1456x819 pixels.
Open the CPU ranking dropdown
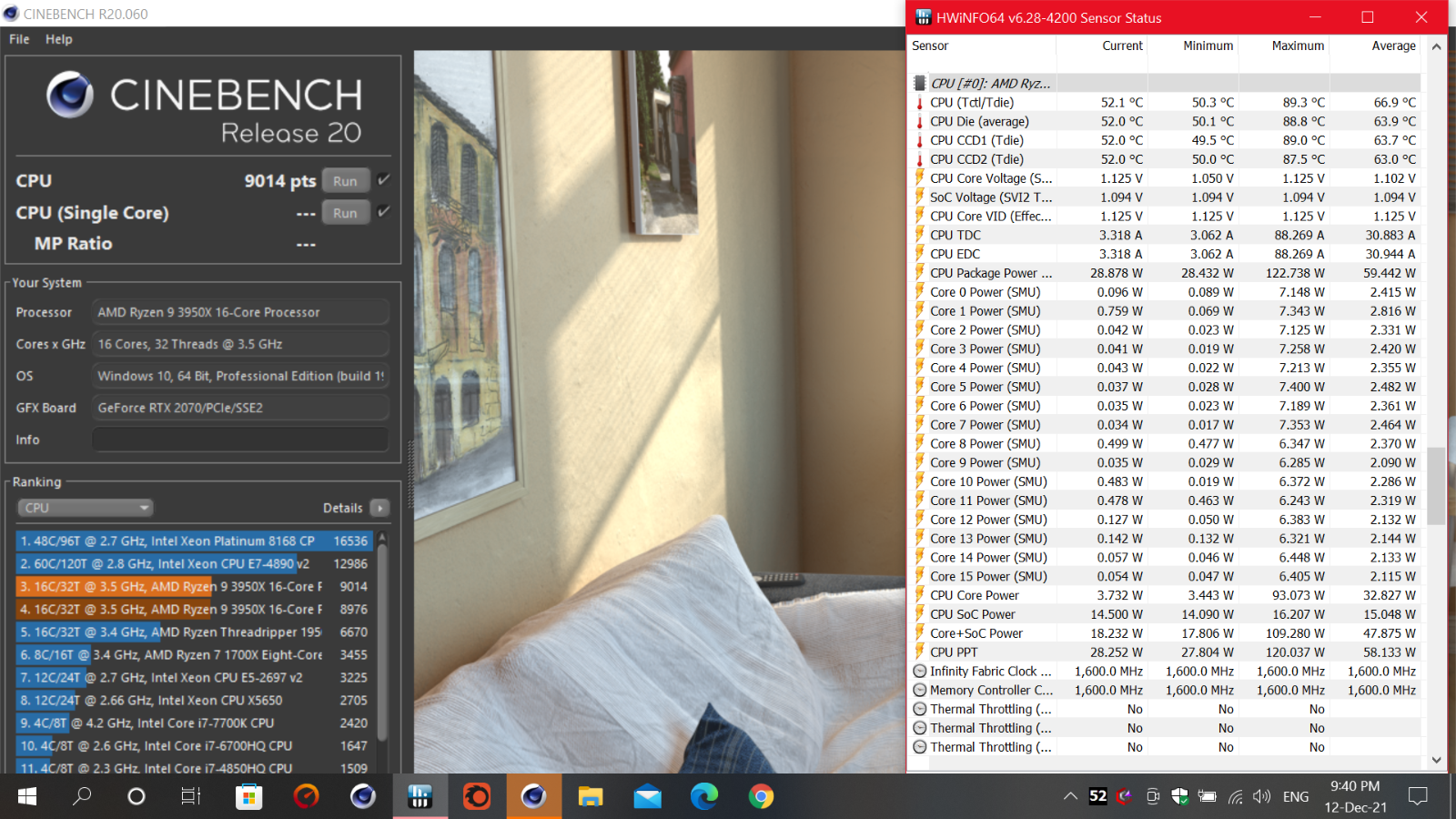(85, 508)
